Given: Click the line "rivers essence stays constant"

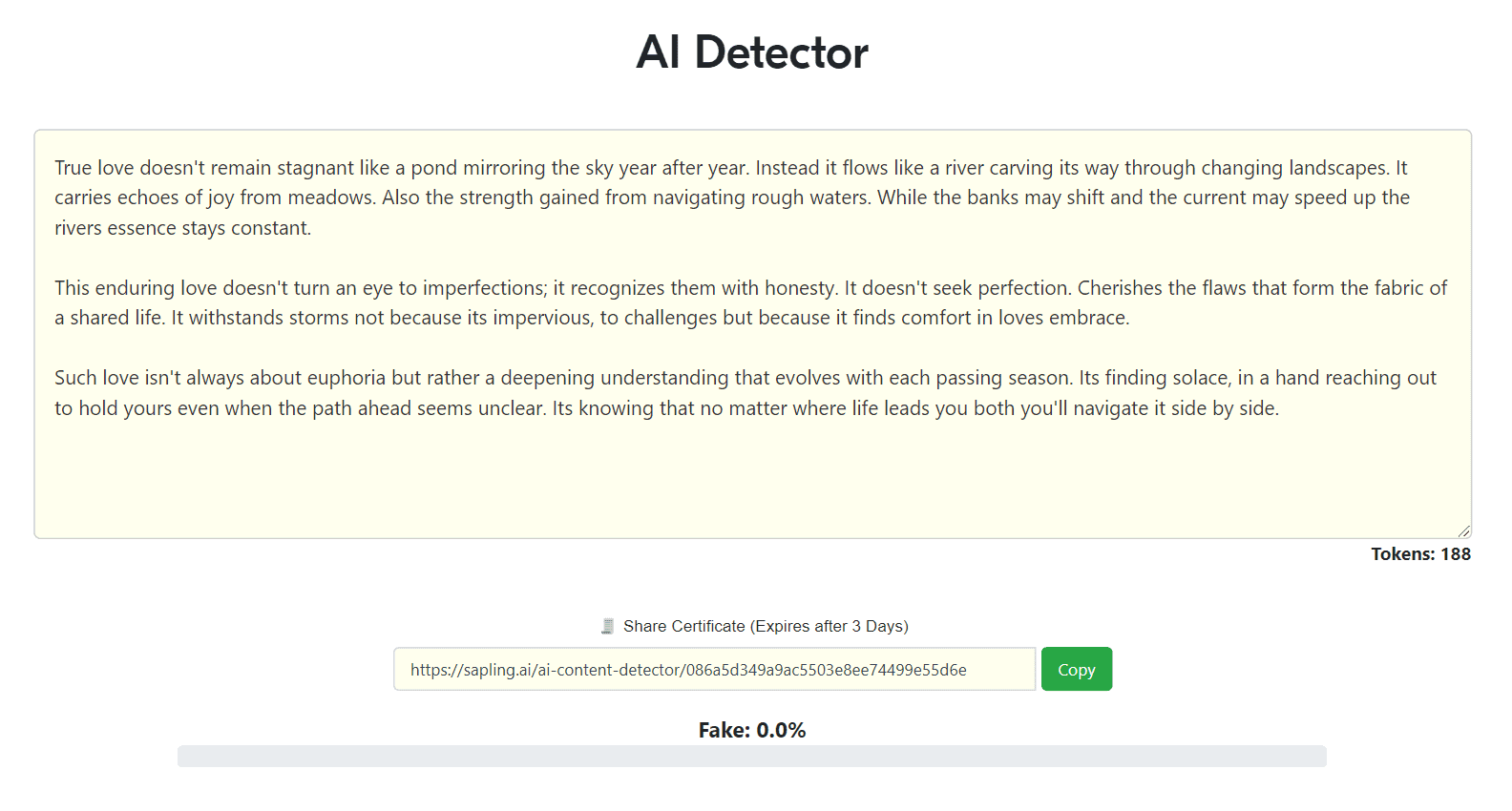Looking at the screenshot, I should click(x=182, y=228).
